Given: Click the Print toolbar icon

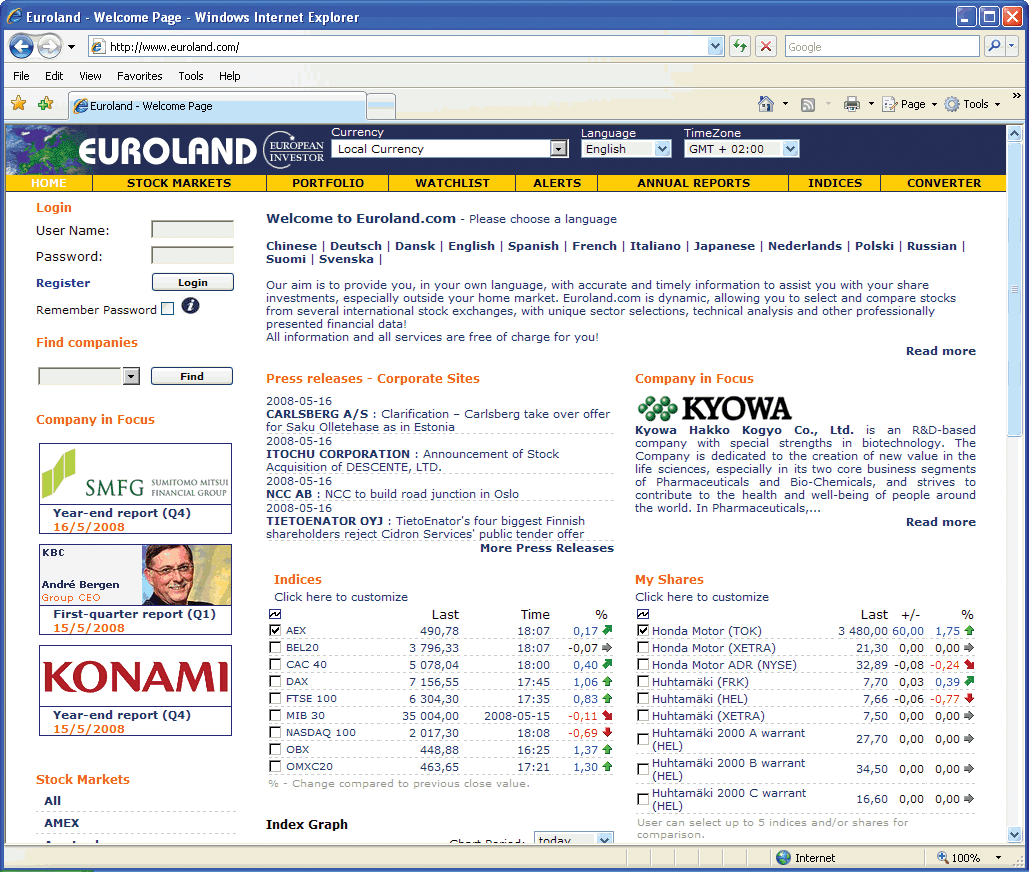Looking at the screenshot, I should (x=852, y=104).
